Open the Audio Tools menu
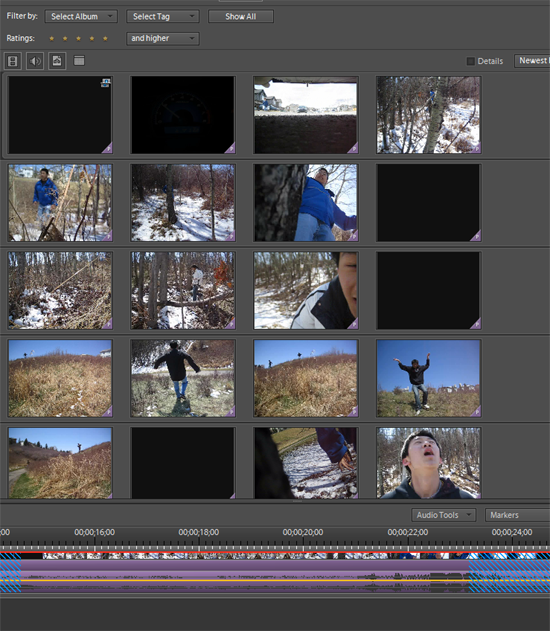Screen dimensions: 550x631 click(x=443, y=515)
